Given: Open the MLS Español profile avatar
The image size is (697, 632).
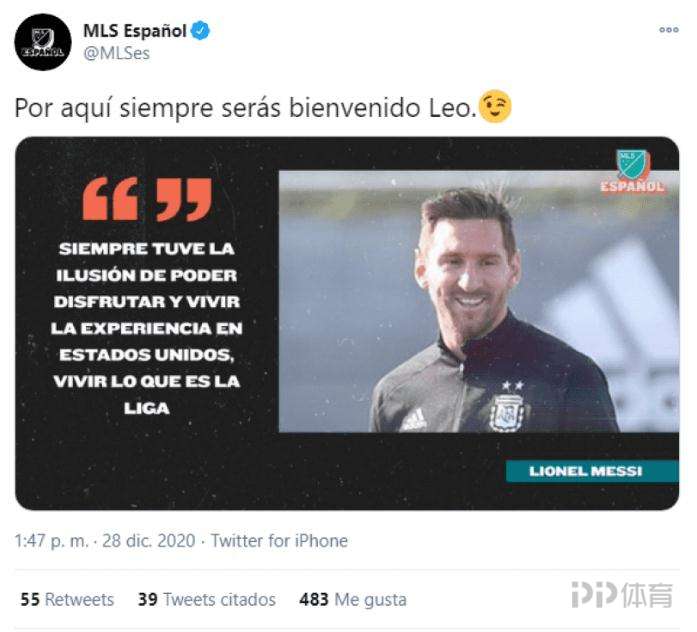Looking at the screenshot, I should 43,42.
